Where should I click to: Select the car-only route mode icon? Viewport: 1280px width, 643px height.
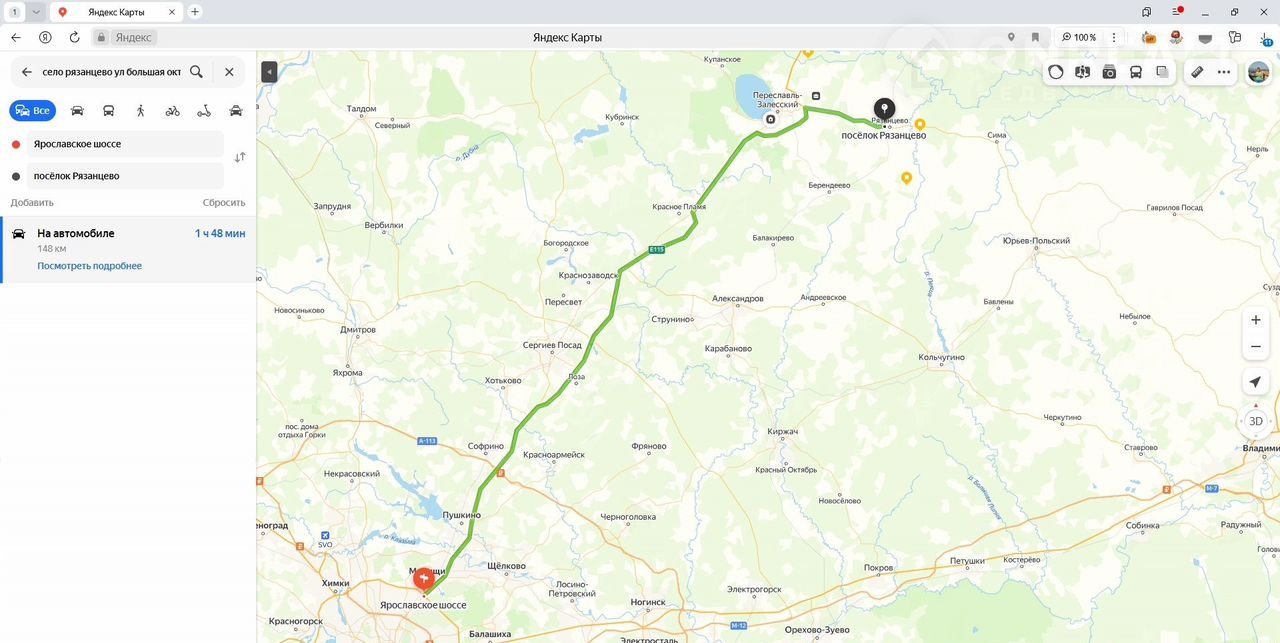77,111
